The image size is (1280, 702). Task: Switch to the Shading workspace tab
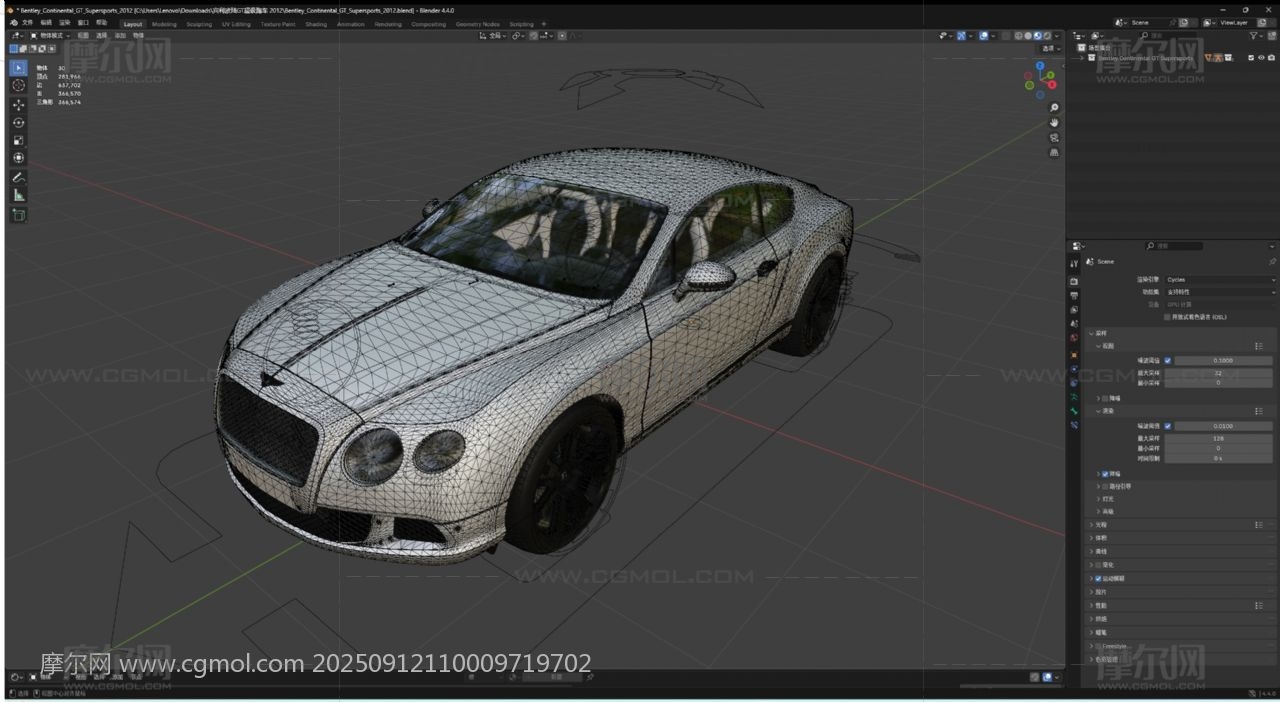[316, 24]
